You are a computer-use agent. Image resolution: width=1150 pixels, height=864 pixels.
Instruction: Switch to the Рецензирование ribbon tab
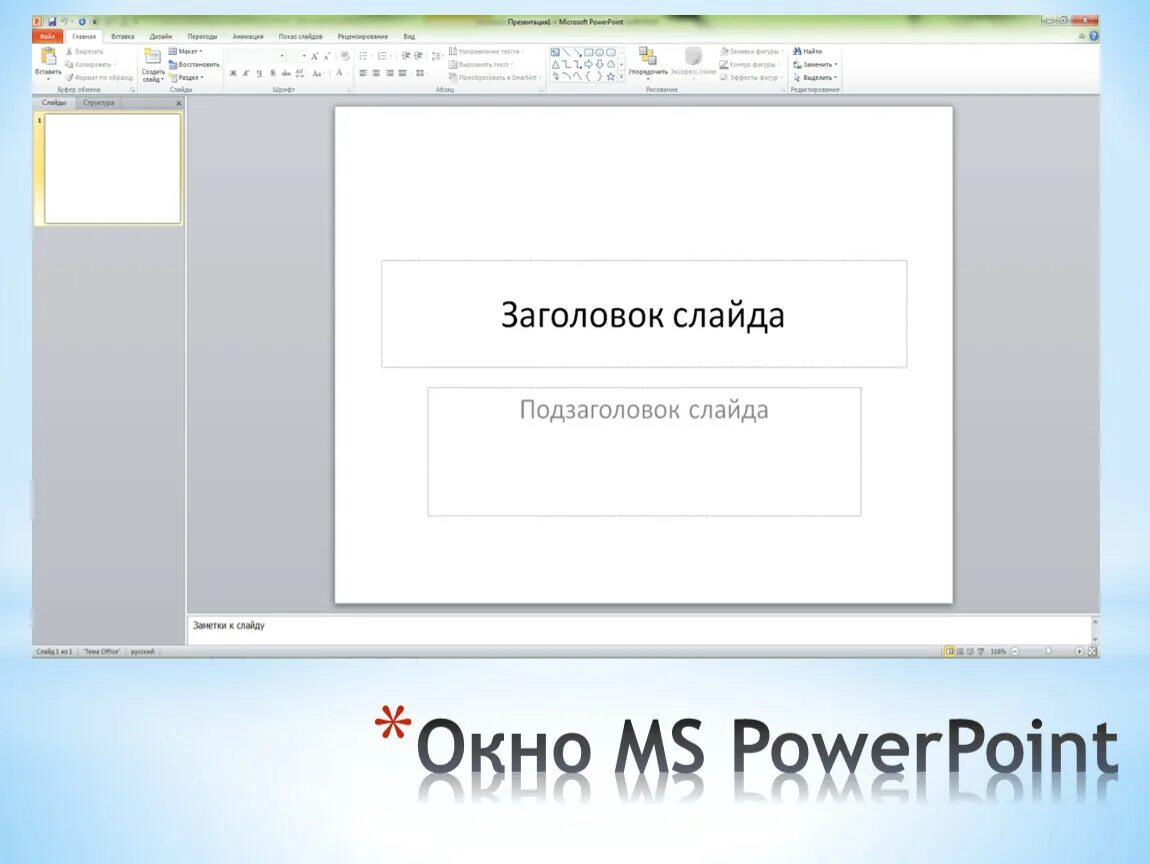click(x=362, y=36)
